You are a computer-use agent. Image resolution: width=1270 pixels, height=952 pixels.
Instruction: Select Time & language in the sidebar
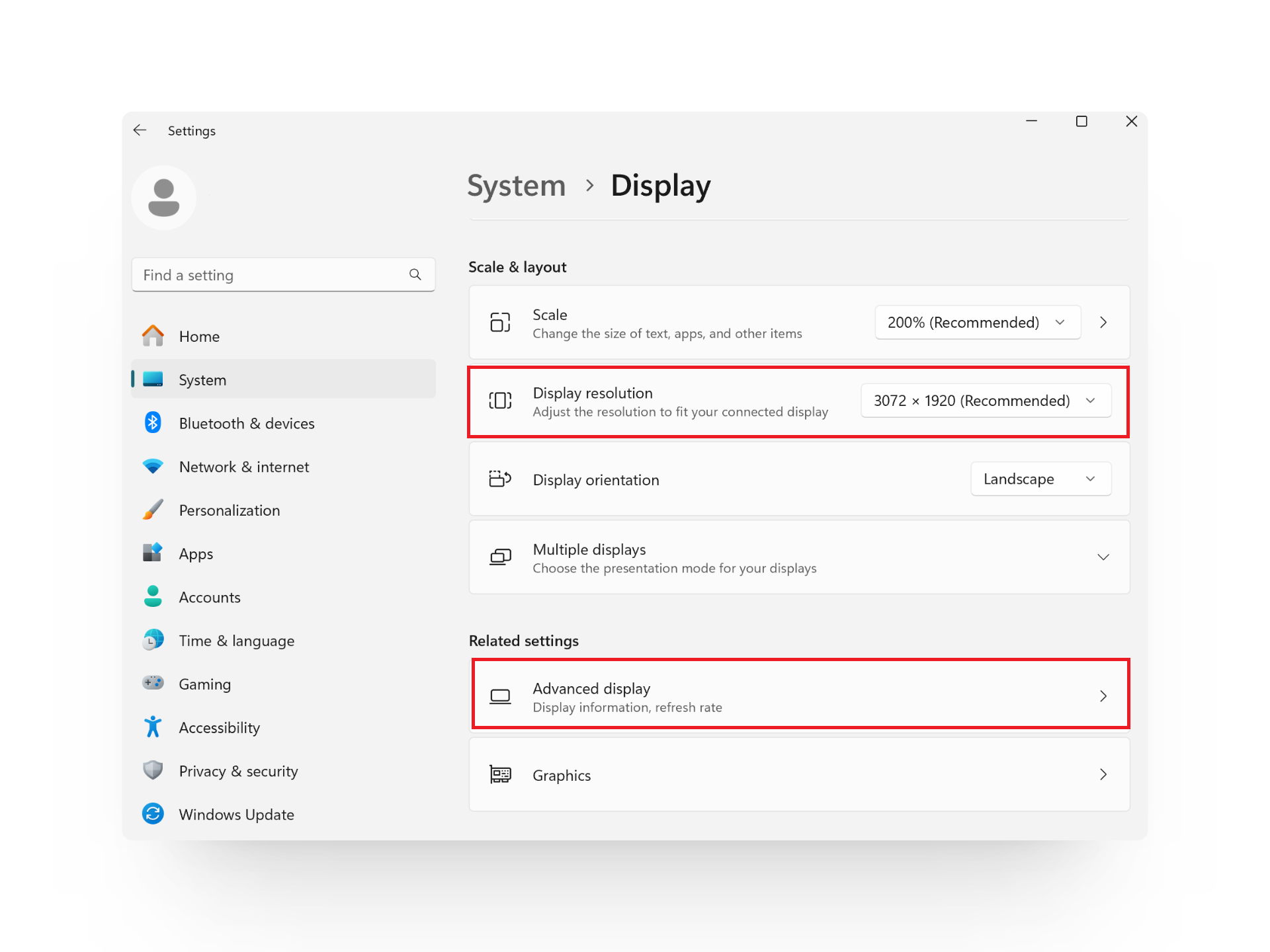(153, 640)
